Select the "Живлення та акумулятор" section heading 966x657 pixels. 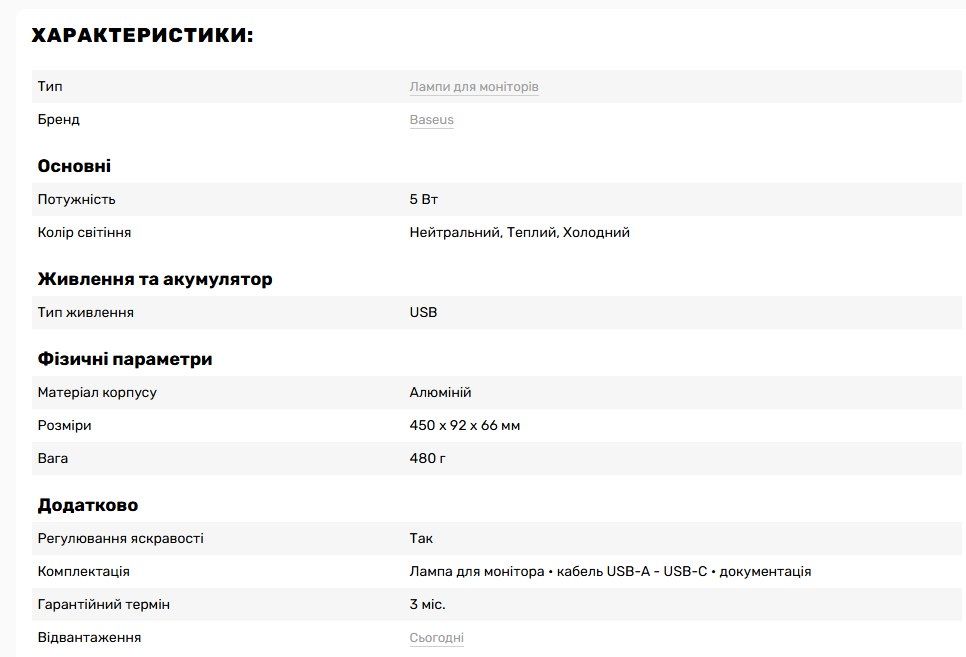(155, 279)
